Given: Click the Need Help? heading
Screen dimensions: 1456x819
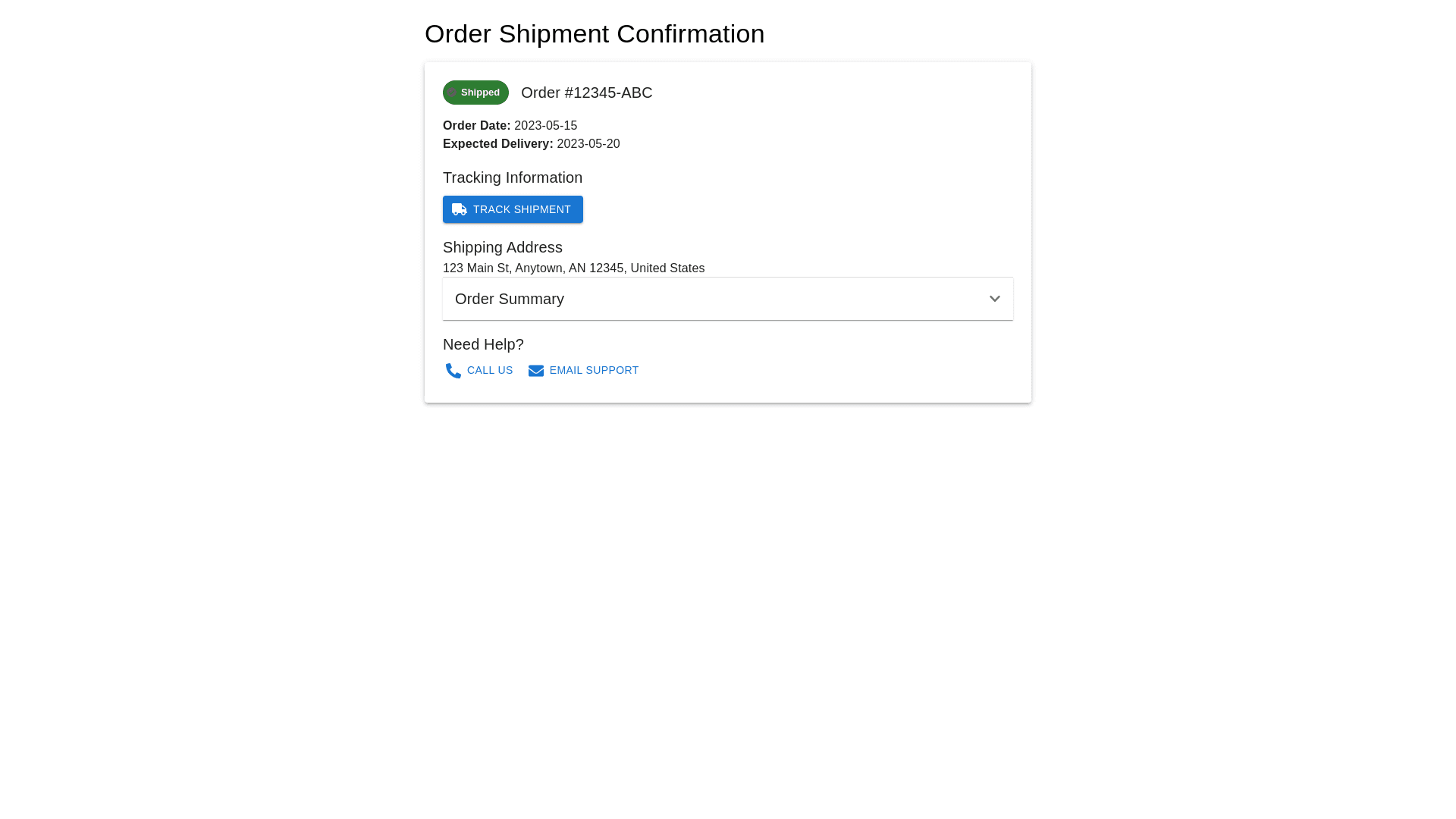Looking at the screenshot, I should pyautogui.click(x=483, y=344).
